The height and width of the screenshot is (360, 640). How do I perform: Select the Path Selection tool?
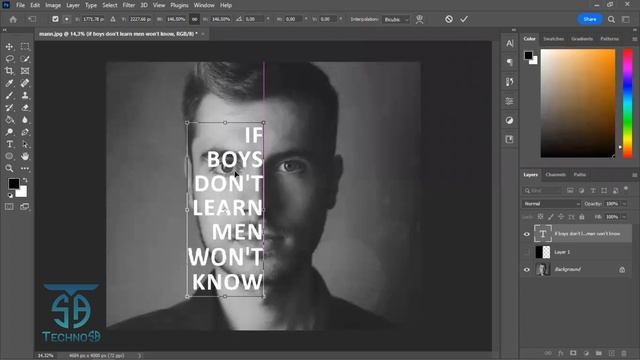coord(25,144)
